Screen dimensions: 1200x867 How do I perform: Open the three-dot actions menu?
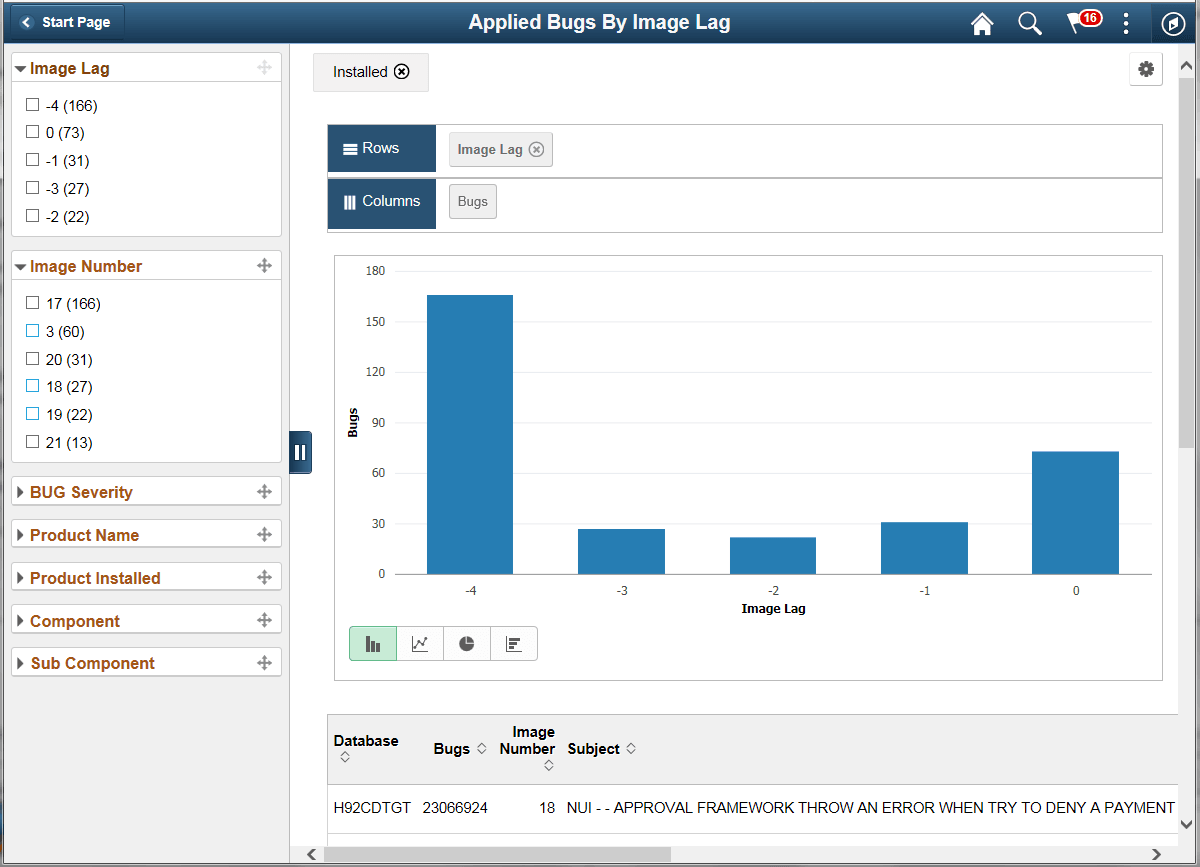coord(1126,23)
